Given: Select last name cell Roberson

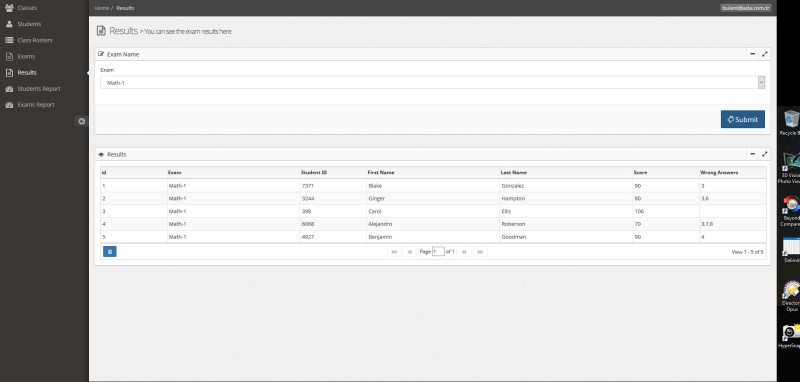Looking at the screenshot, I should tap(566, 224).
